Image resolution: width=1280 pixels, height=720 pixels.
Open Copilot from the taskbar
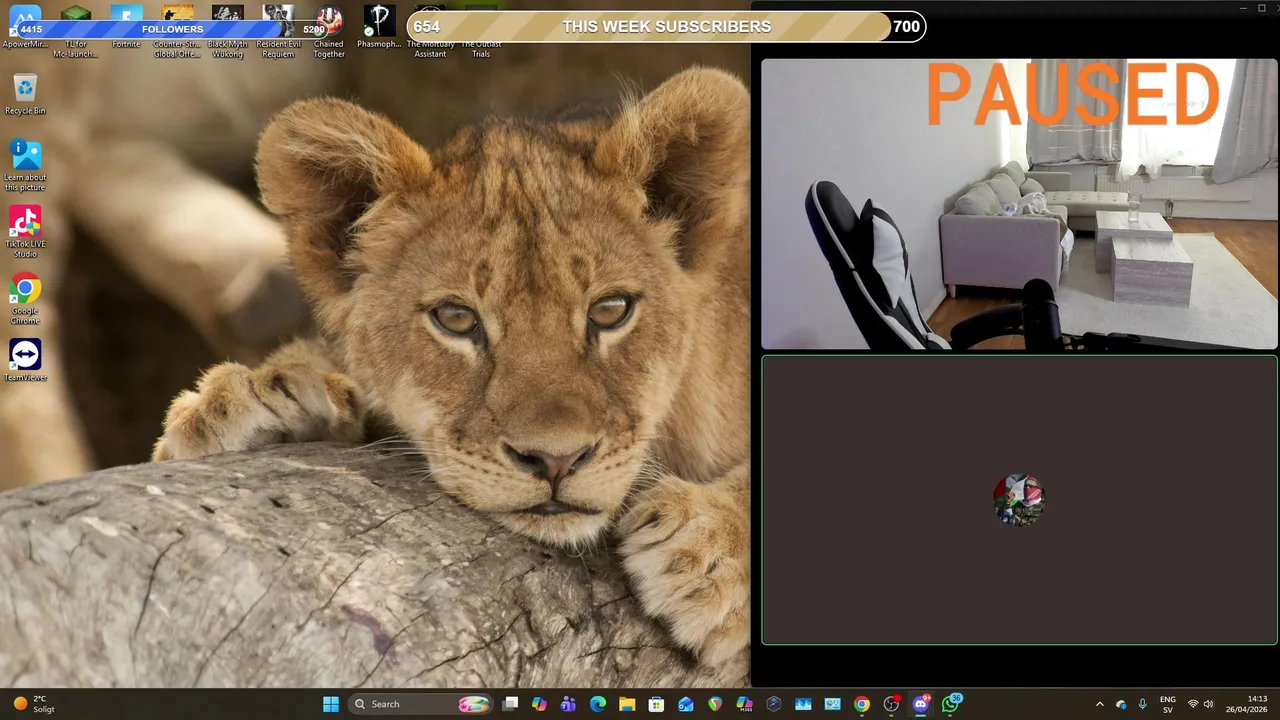[539, 704]
